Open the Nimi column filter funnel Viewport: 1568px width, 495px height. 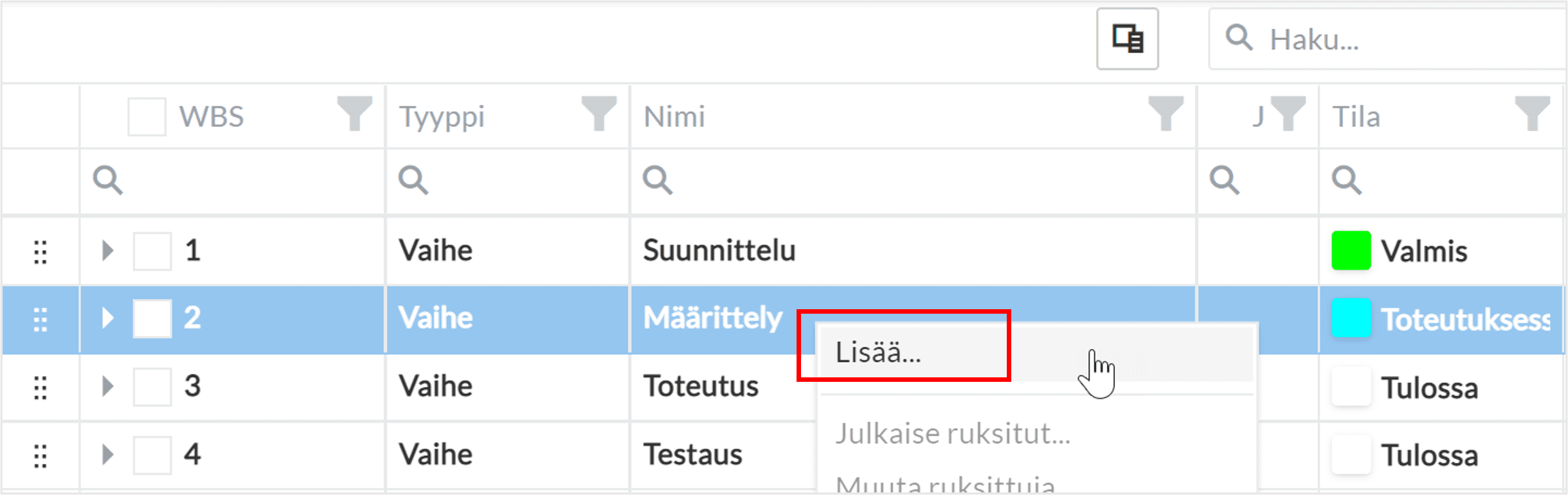1165,113
